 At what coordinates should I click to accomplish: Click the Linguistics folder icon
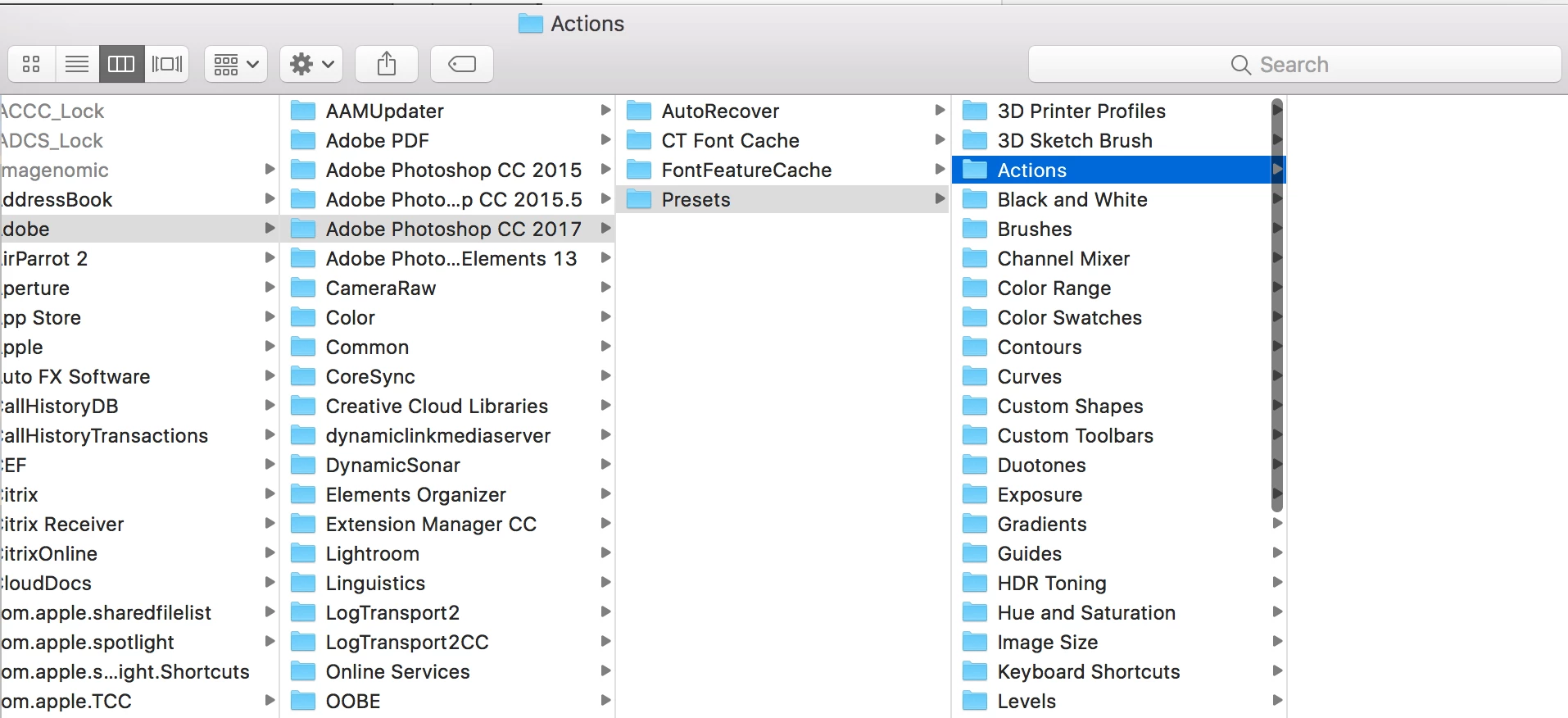coord(303,583)
